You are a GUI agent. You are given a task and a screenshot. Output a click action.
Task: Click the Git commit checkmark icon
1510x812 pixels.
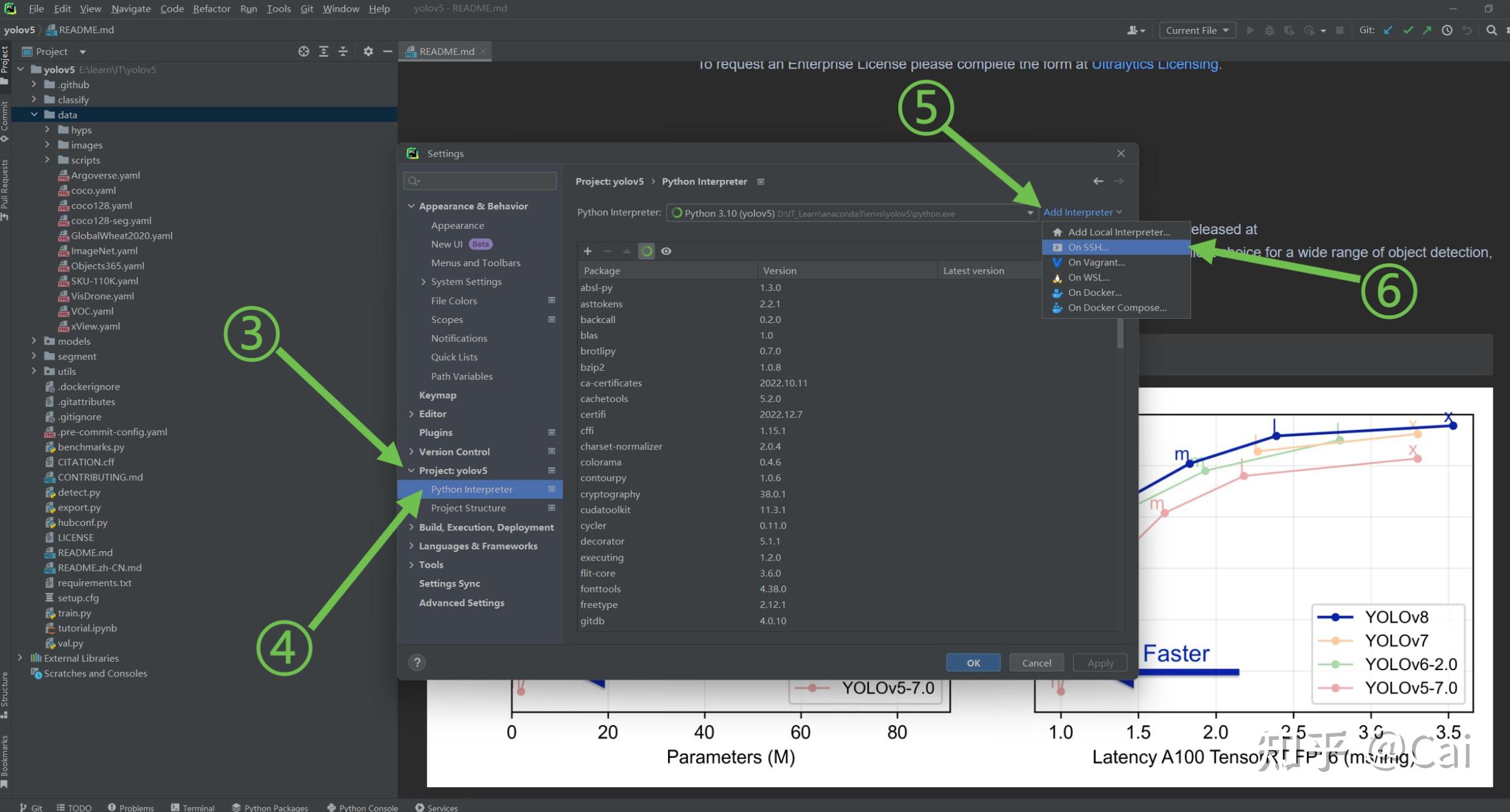click(x=1408, y=30)
